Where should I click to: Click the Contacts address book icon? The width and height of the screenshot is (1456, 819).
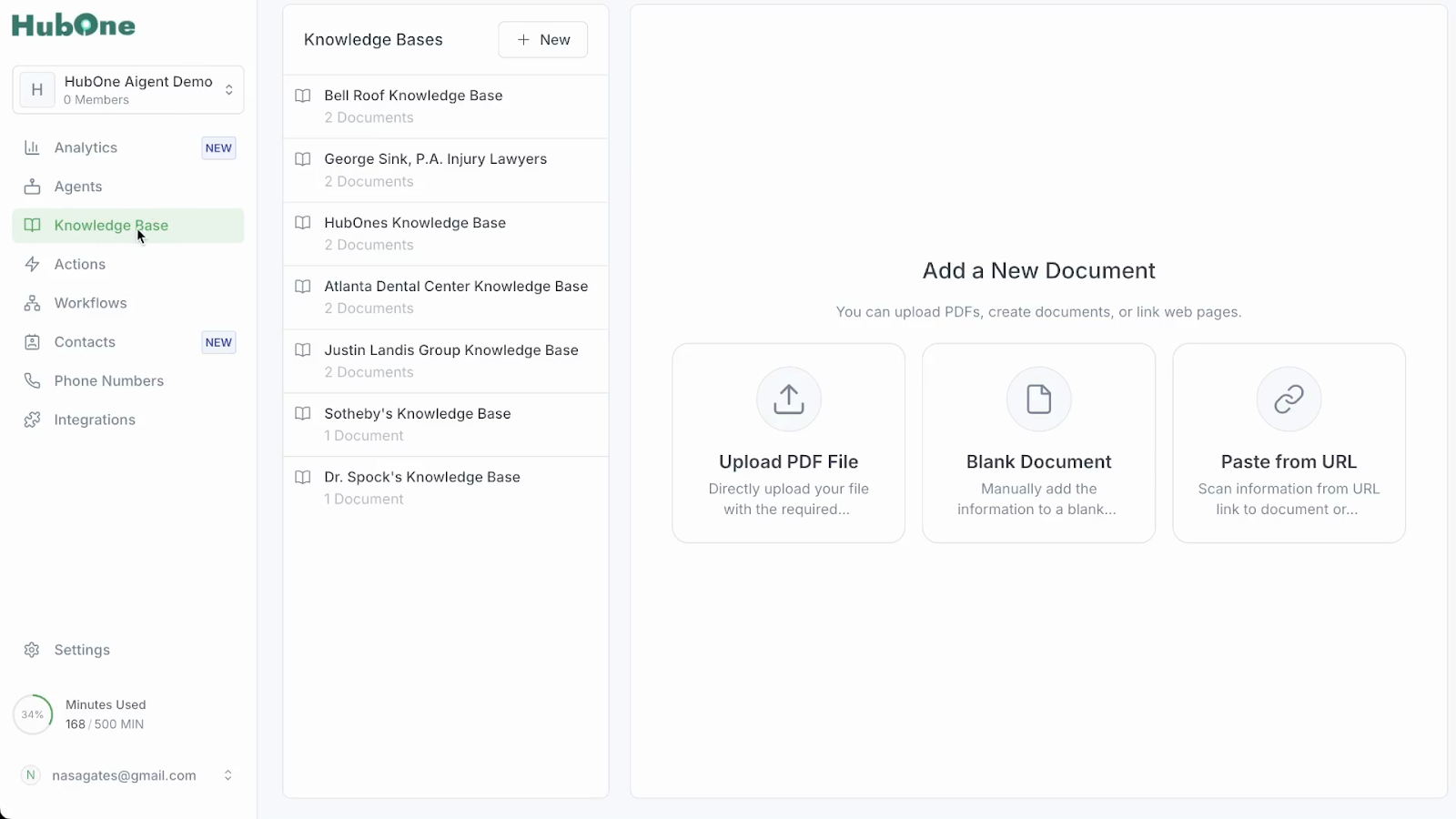(x=32, y=342)
